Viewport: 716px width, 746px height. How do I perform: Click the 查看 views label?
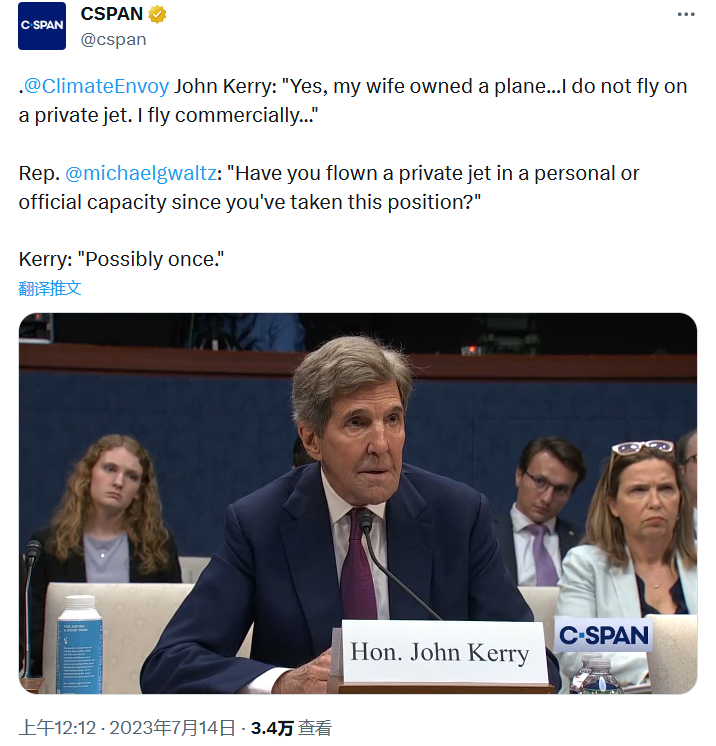point(315,728)
